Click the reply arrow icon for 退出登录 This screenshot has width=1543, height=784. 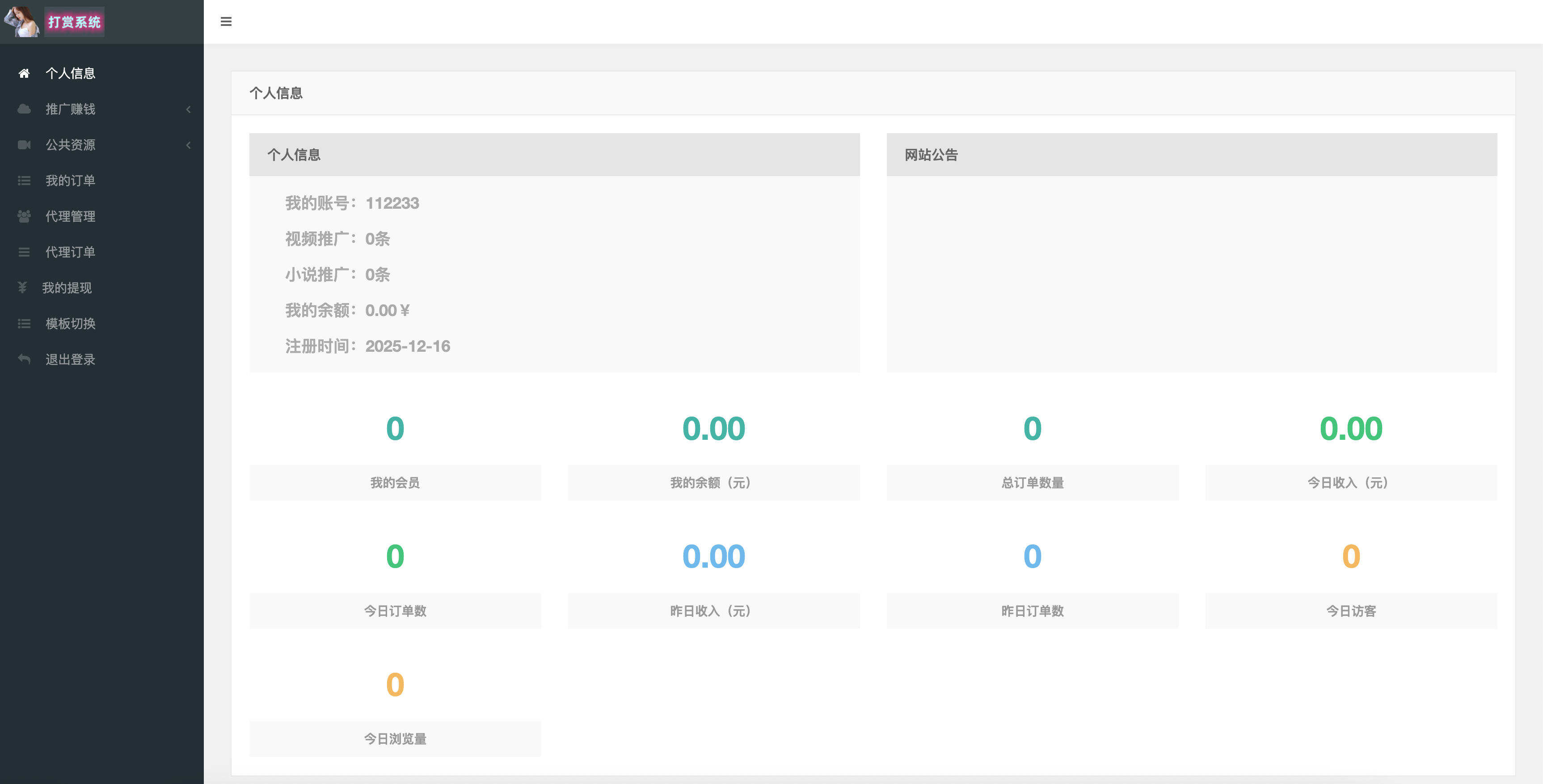24,359
